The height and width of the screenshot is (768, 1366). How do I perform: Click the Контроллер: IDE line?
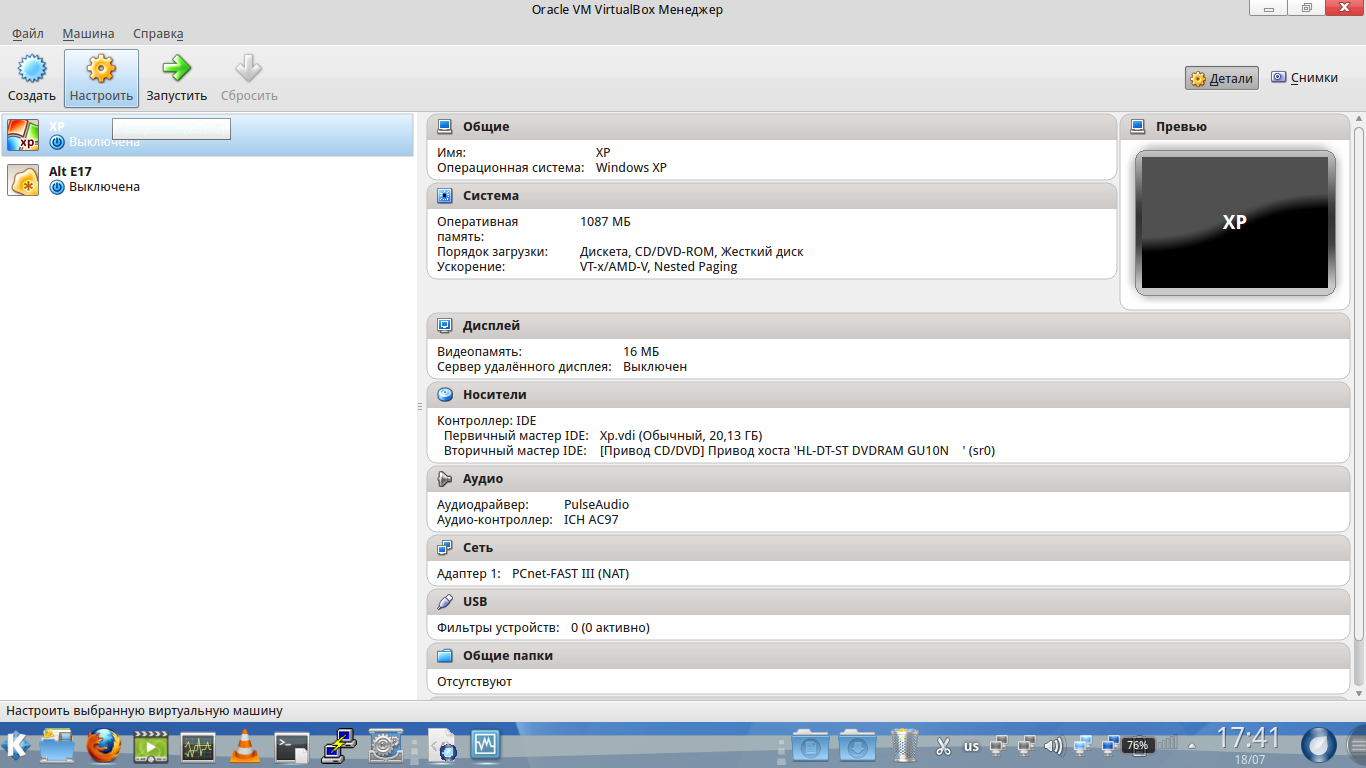coord(487,421)
